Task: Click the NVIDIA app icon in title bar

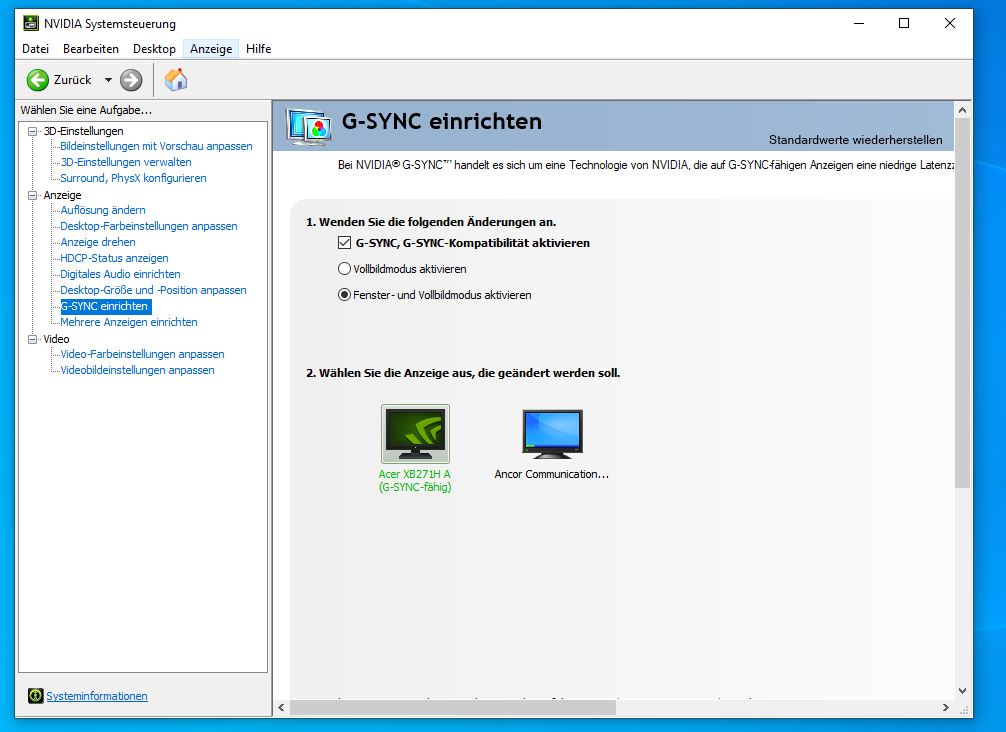Action: coord(30,24)
